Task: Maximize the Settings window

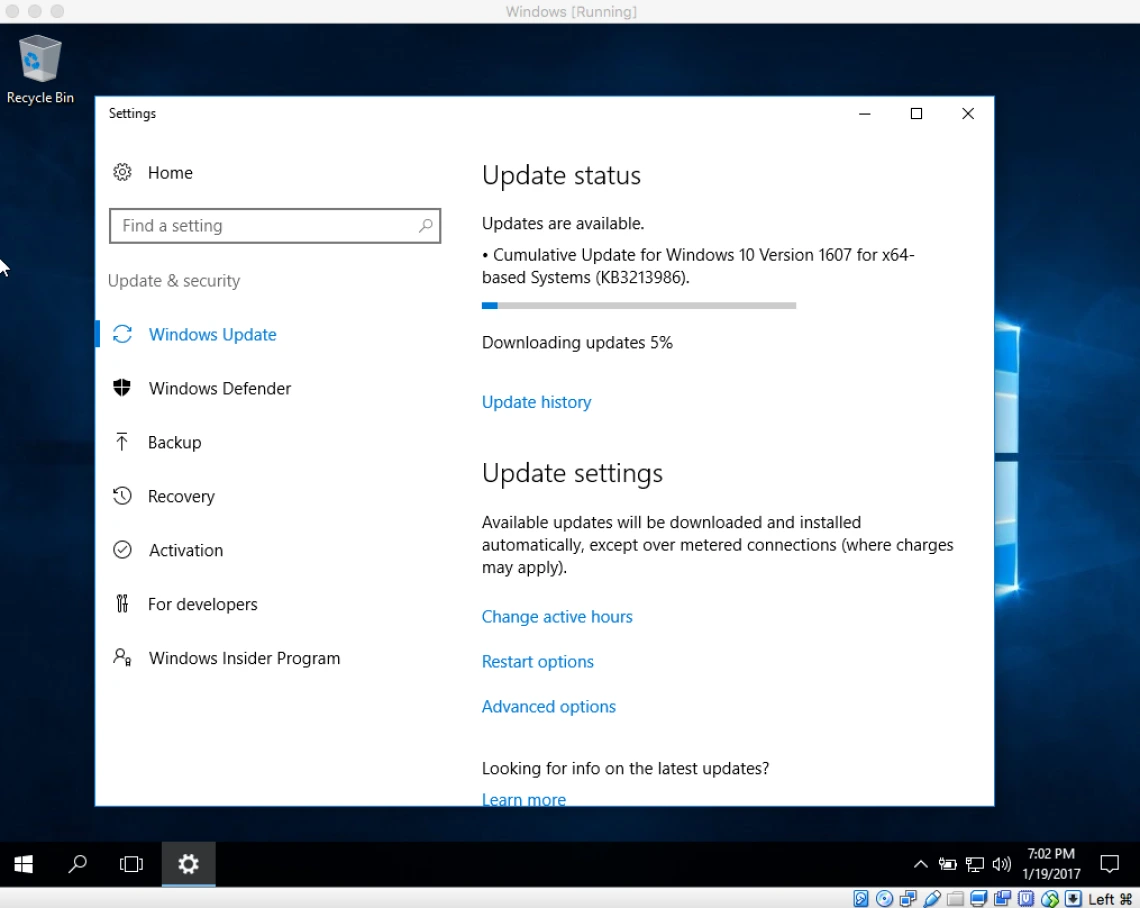Action: point(916,113)
